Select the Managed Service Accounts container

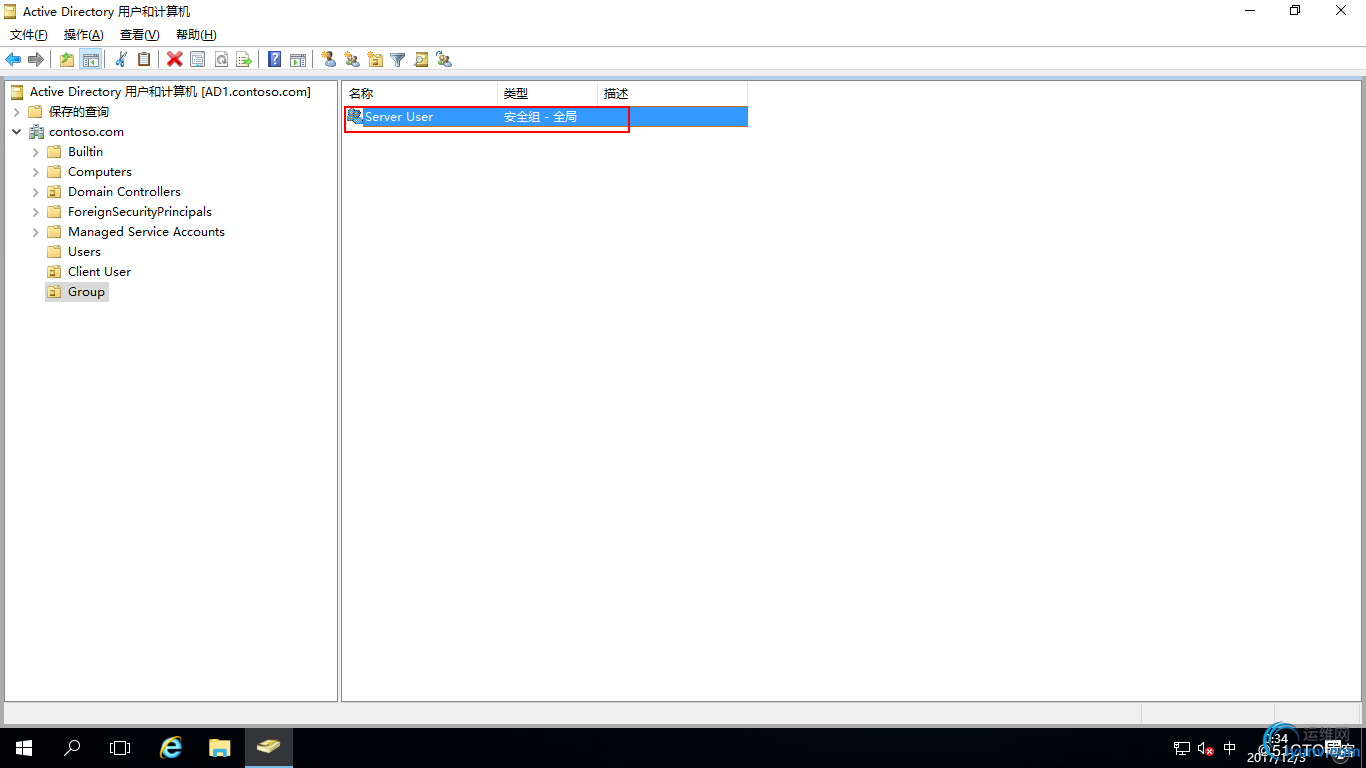[x=146, y=232]
